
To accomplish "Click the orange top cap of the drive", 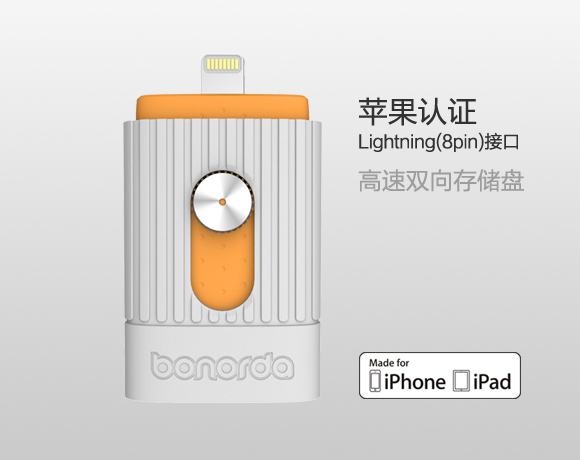I will pos(222,108).
